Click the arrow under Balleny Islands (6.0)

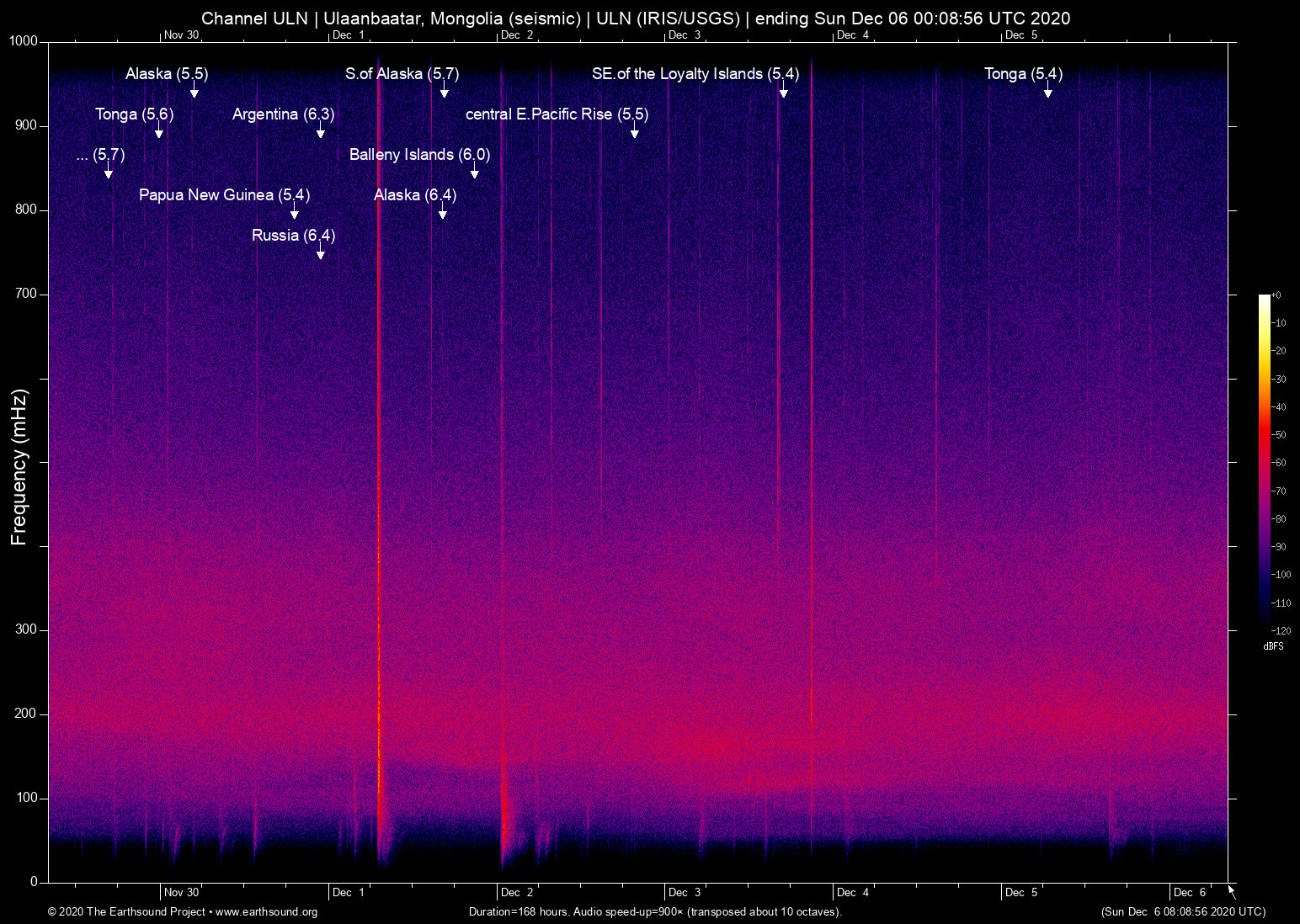click(475, 172)
